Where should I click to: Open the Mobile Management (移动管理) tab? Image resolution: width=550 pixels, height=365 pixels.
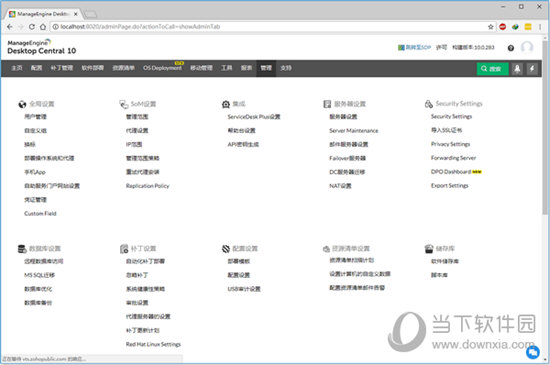(x=201, y=68)
